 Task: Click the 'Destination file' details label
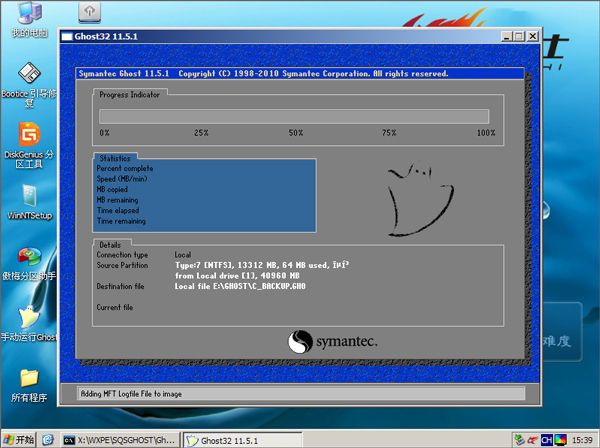pyautogui.click(x=120, y=286)
